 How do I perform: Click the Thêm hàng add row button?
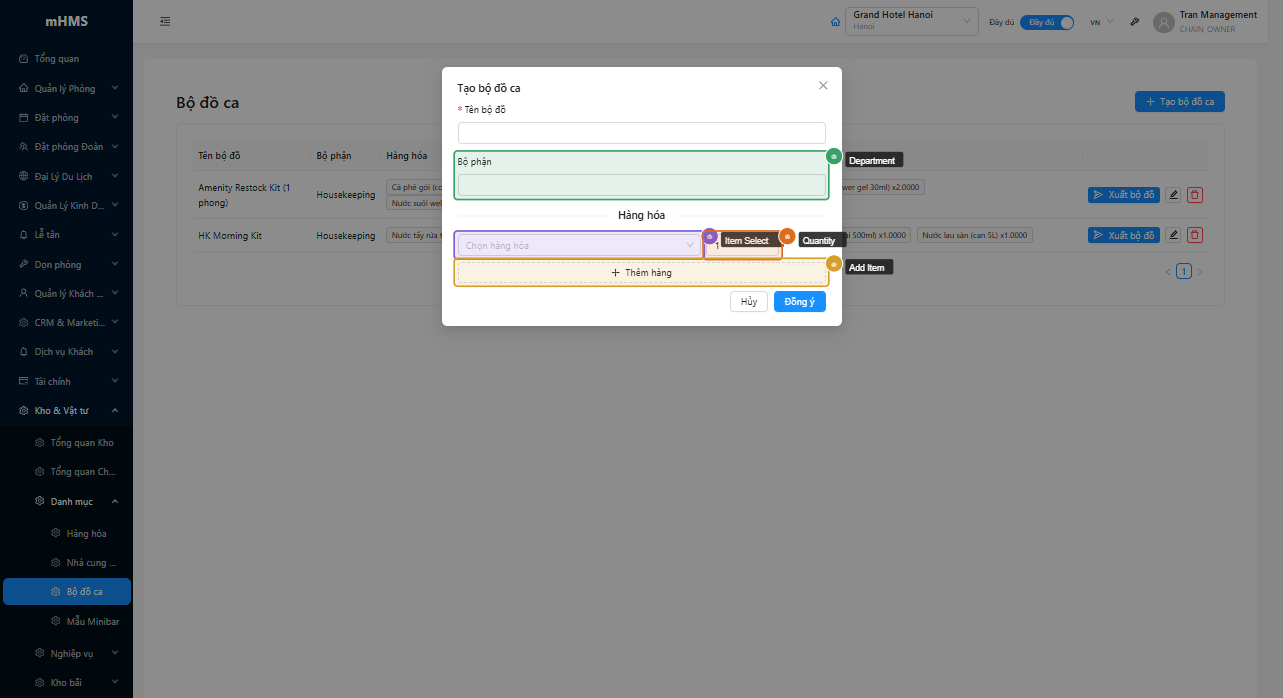click(641, 273)
